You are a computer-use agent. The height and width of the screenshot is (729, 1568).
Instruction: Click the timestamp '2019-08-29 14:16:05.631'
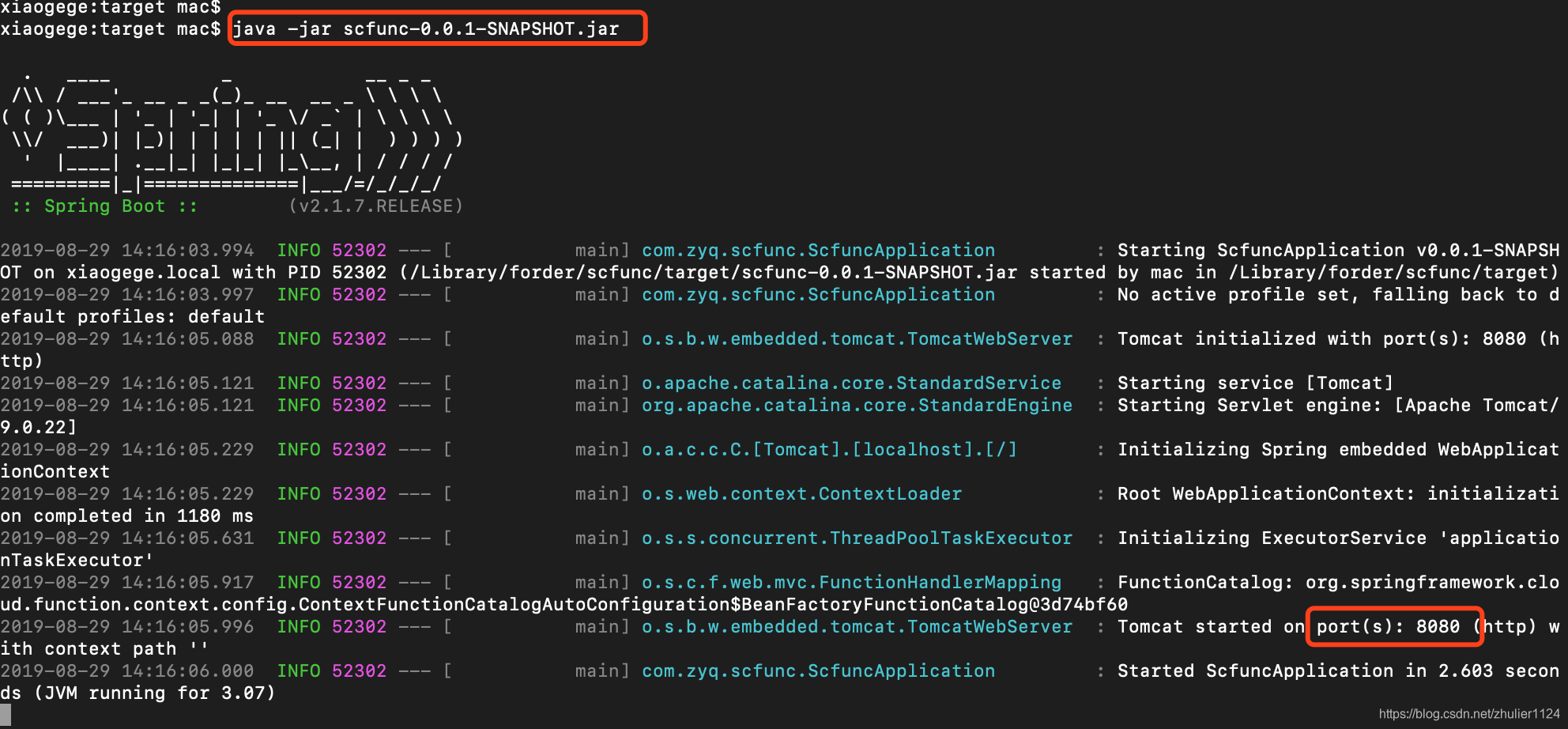tap(127, 538)
